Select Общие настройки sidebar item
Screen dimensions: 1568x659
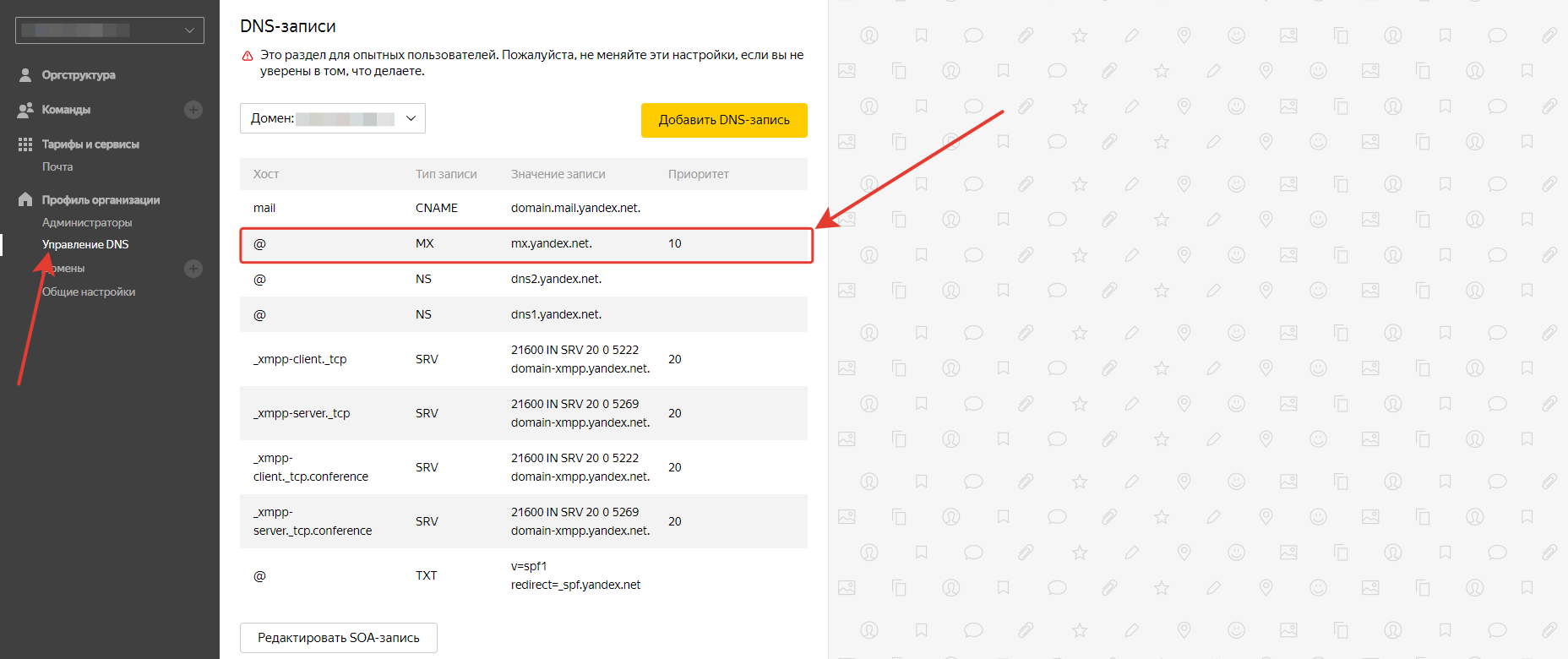pos(89,291)
